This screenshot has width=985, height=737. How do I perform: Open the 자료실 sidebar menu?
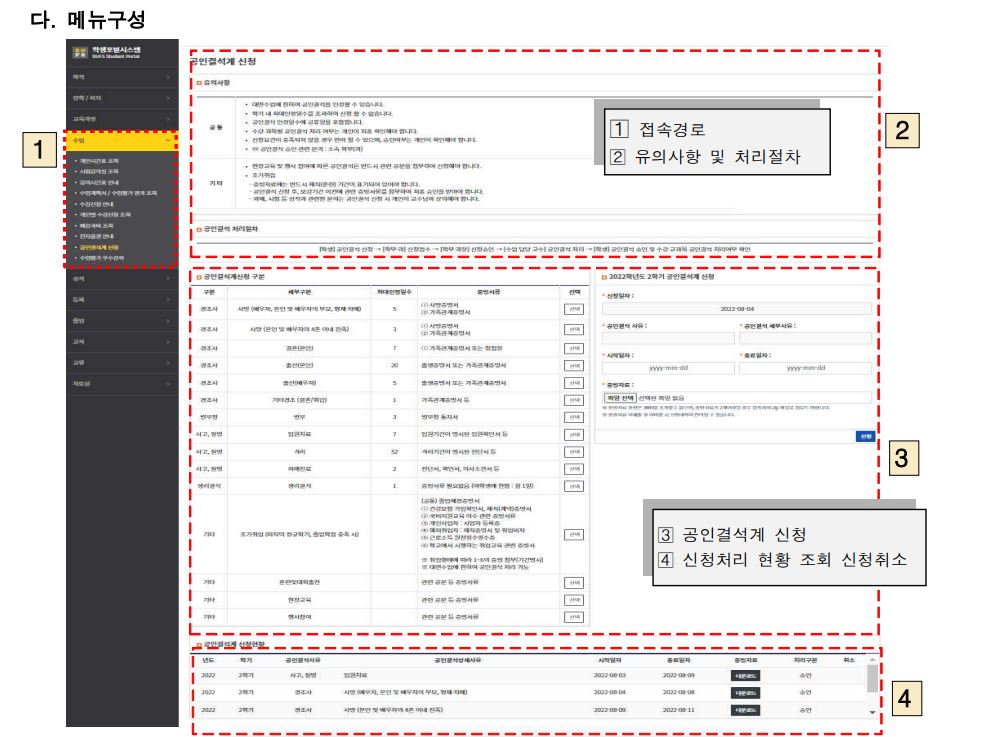[x=120, y=383]
